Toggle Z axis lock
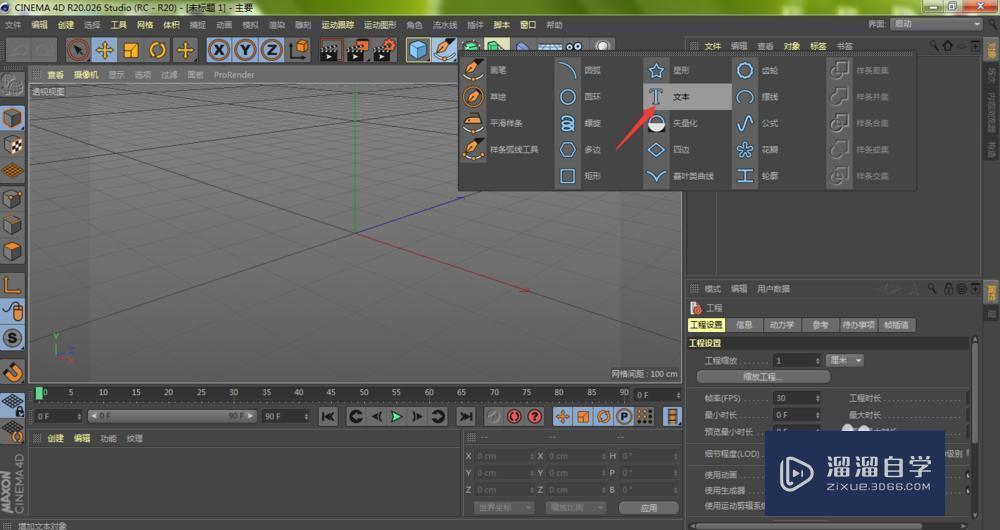 (x=272, y=50)
